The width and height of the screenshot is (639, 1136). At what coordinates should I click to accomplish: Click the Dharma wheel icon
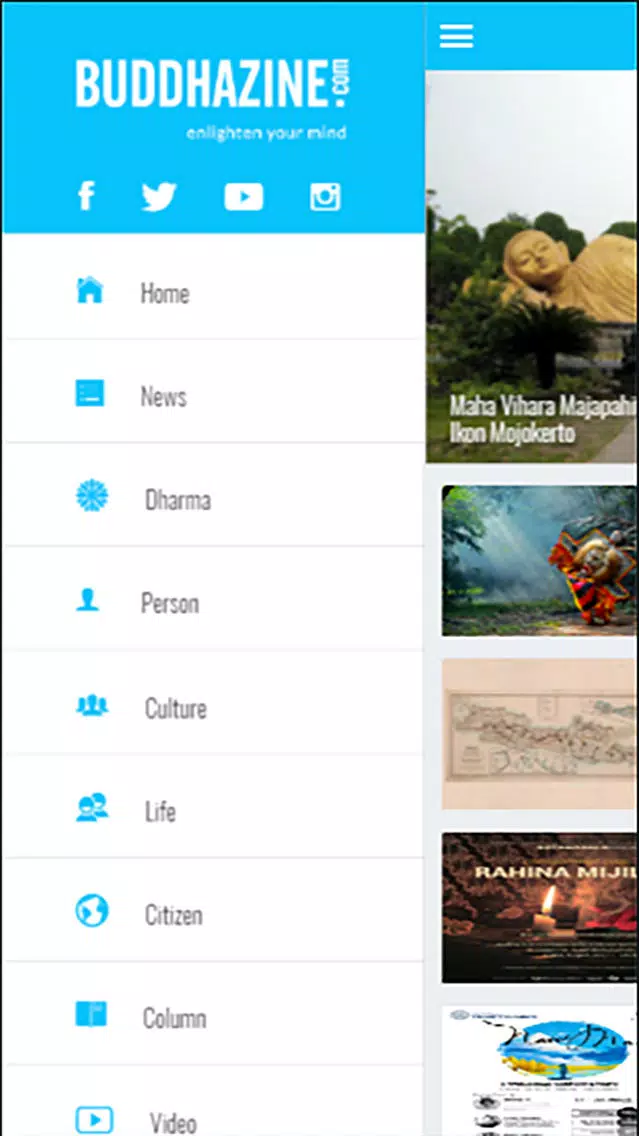(92, 496)
